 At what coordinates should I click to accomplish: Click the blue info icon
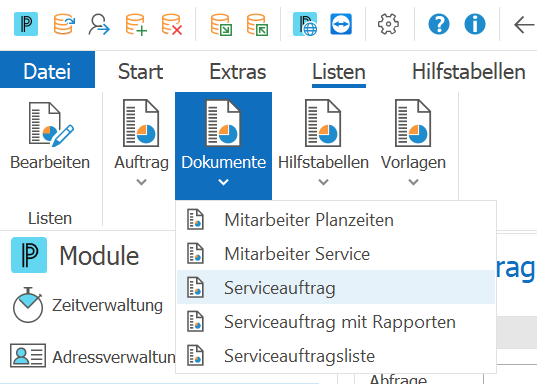click(475, 24)
